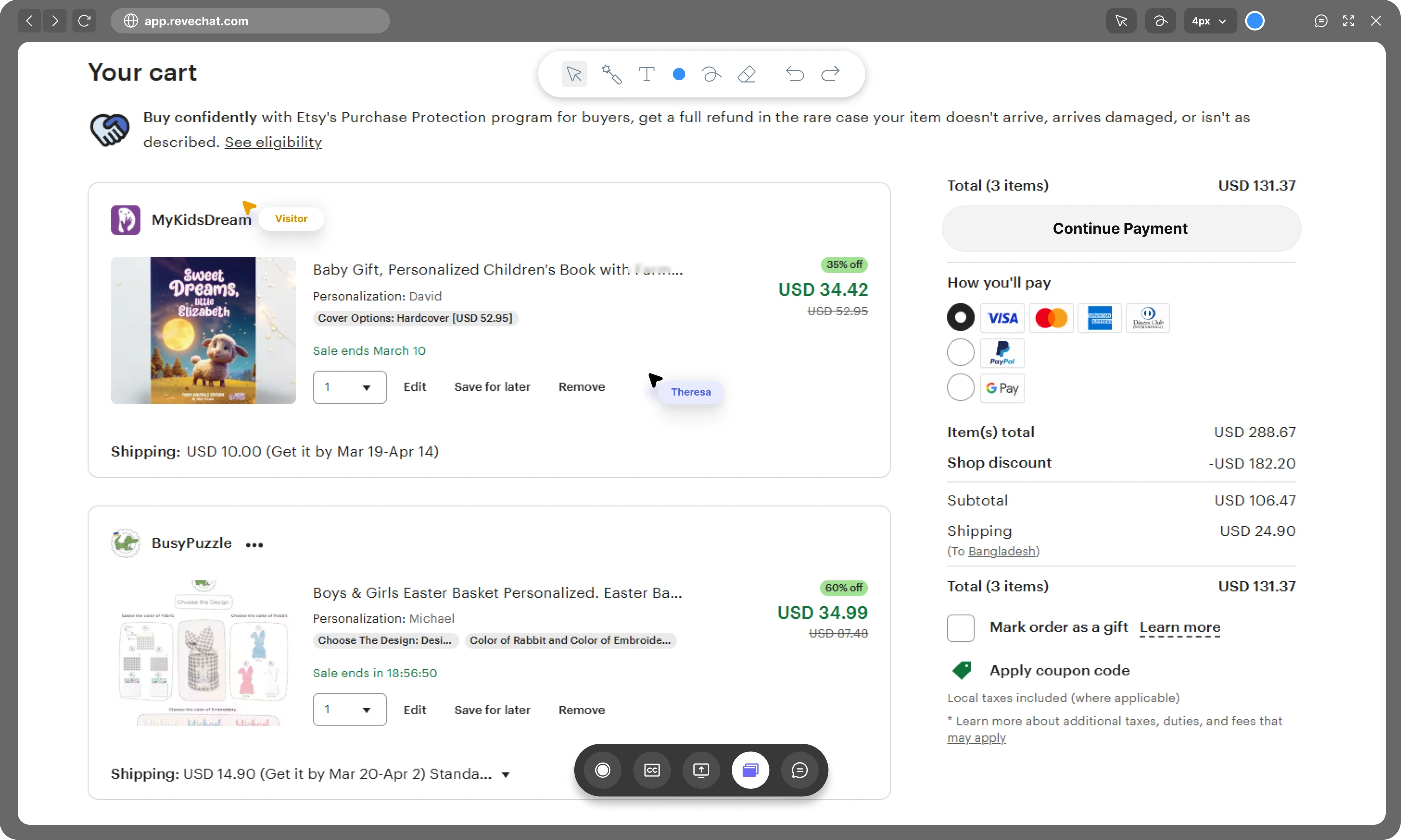Open chat from the bottom control bar
The image size is (1401, 840).
(799, 770)
